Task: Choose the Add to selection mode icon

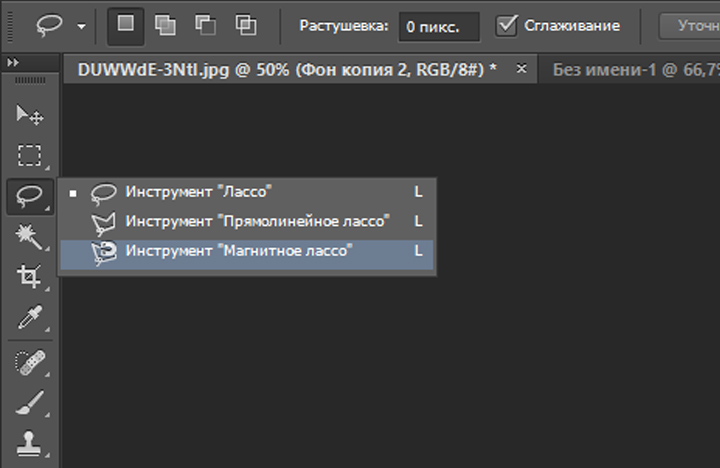Action: tap(165, 26)
